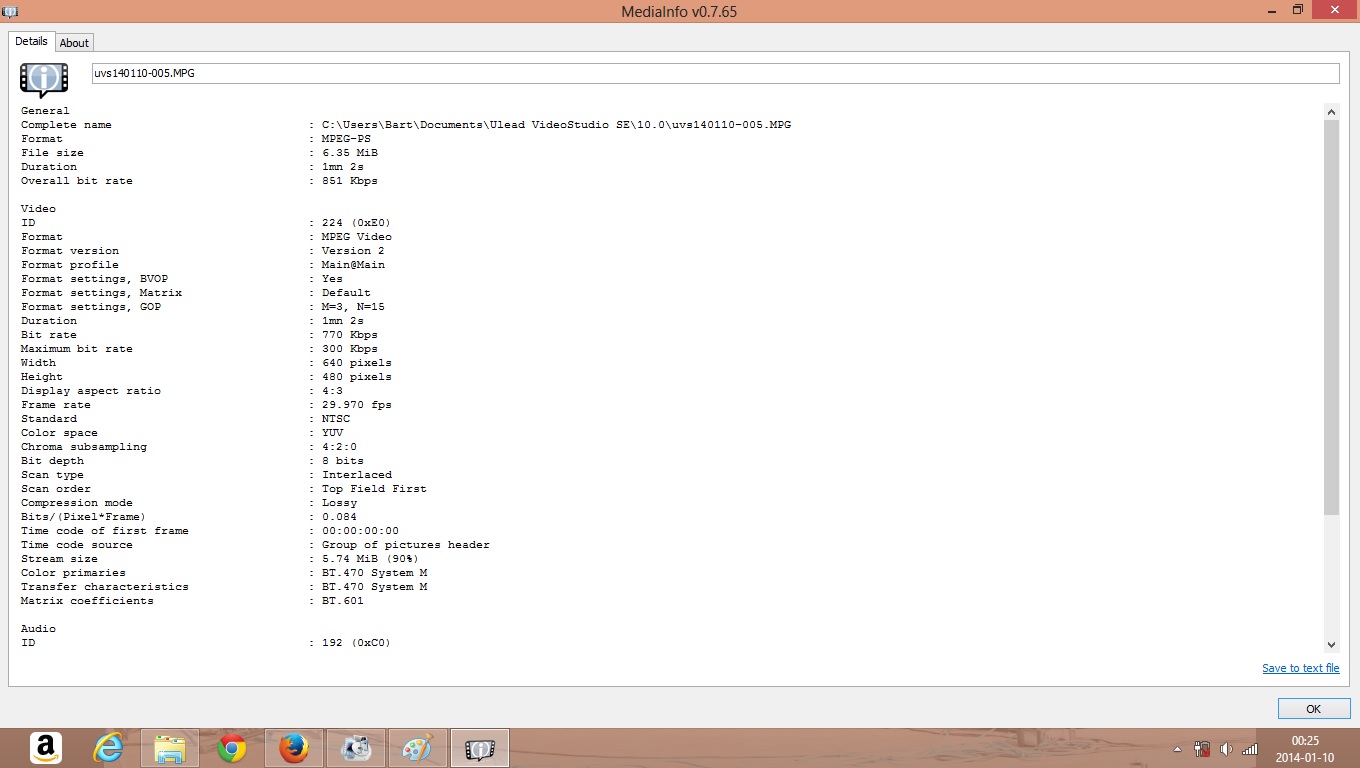Screen dimensions: 1360x768
Task: Click the 'Group of pictures header' value
Action: [x=406, y=545]
